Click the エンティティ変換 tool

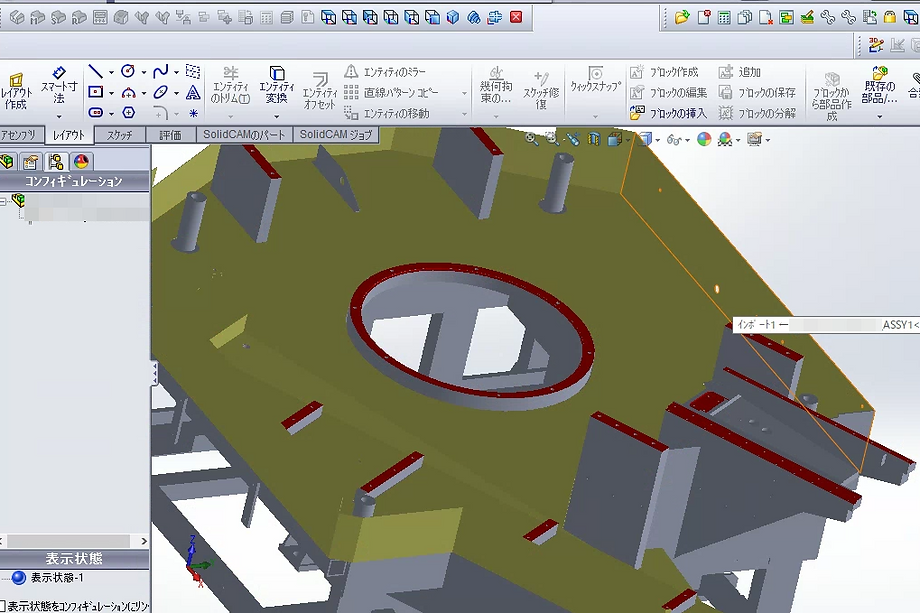277,85
